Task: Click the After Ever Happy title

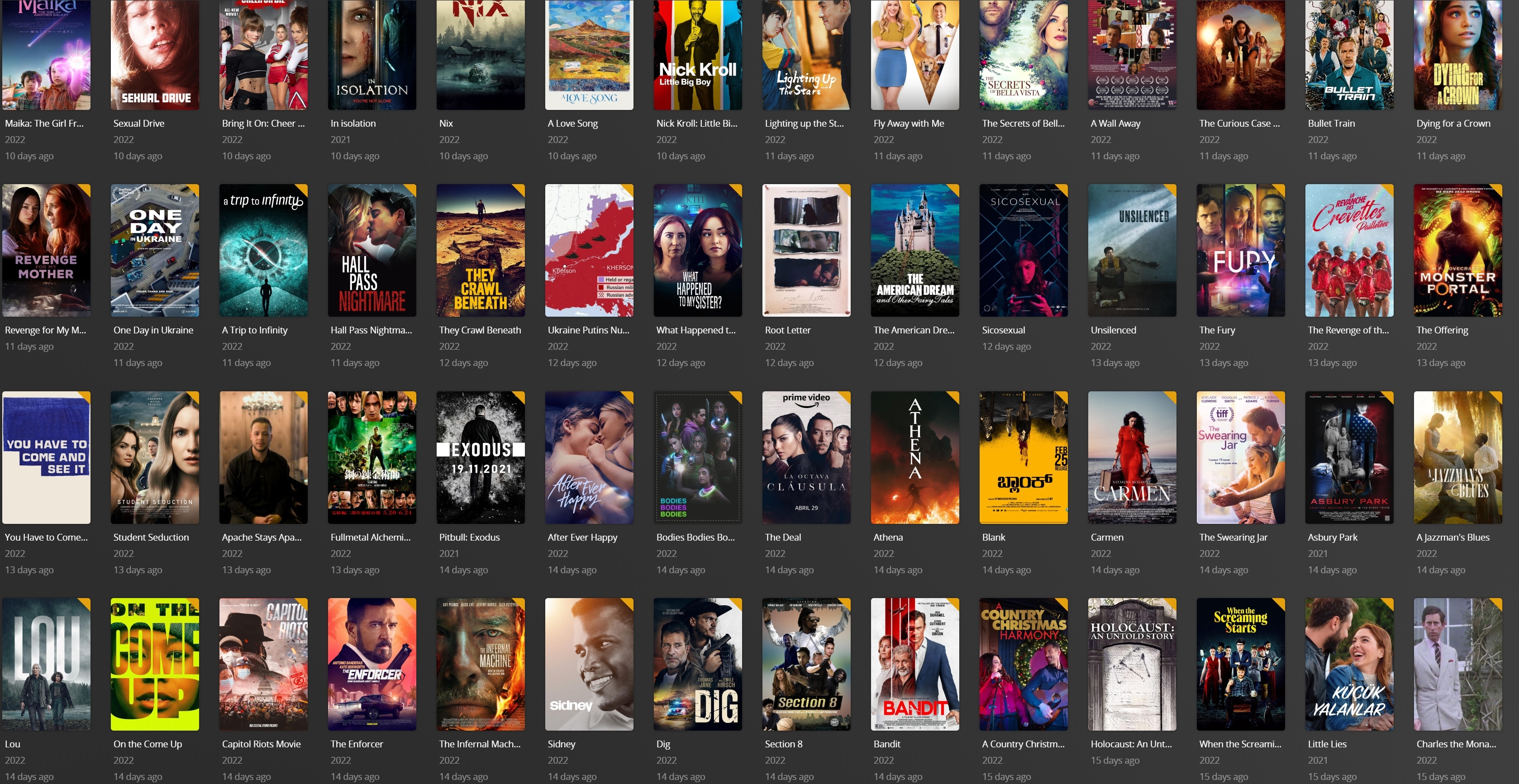Action: click(x=582, y=537)
